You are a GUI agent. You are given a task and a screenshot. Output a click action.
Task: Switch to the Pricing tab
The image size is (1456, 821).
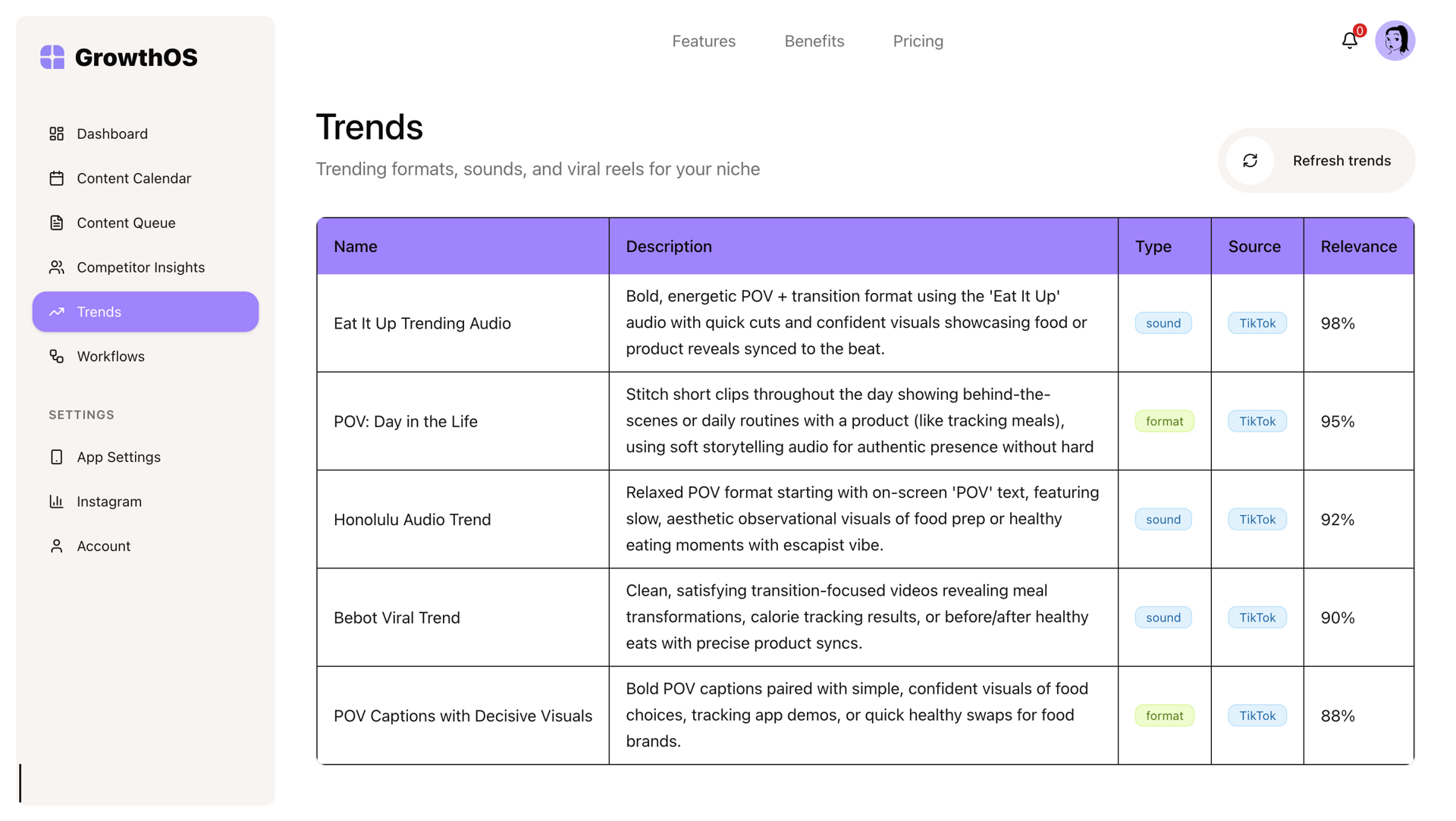(918, 41)
